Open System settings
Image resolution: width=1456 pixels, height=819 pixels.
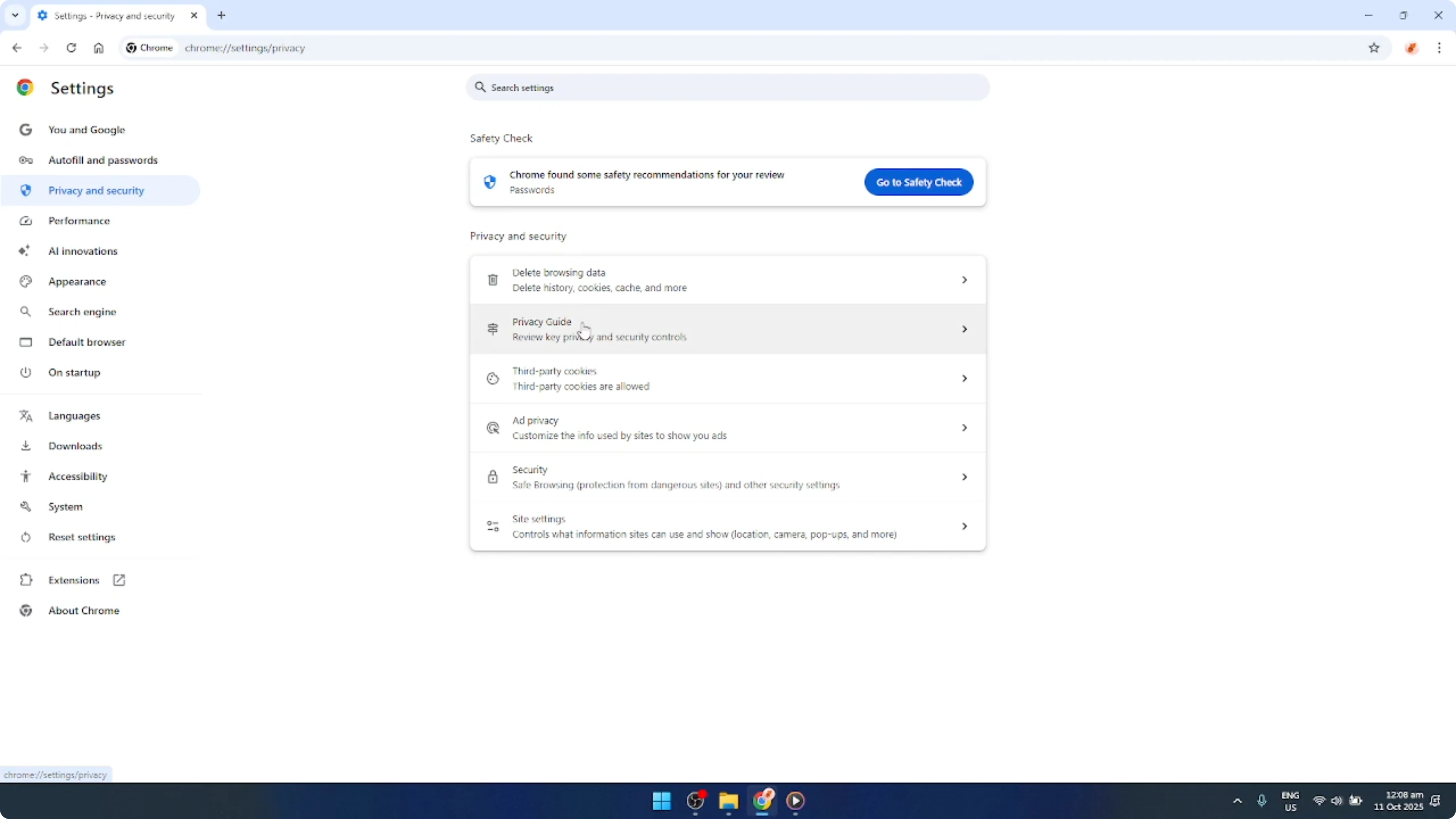coord(100,506)
